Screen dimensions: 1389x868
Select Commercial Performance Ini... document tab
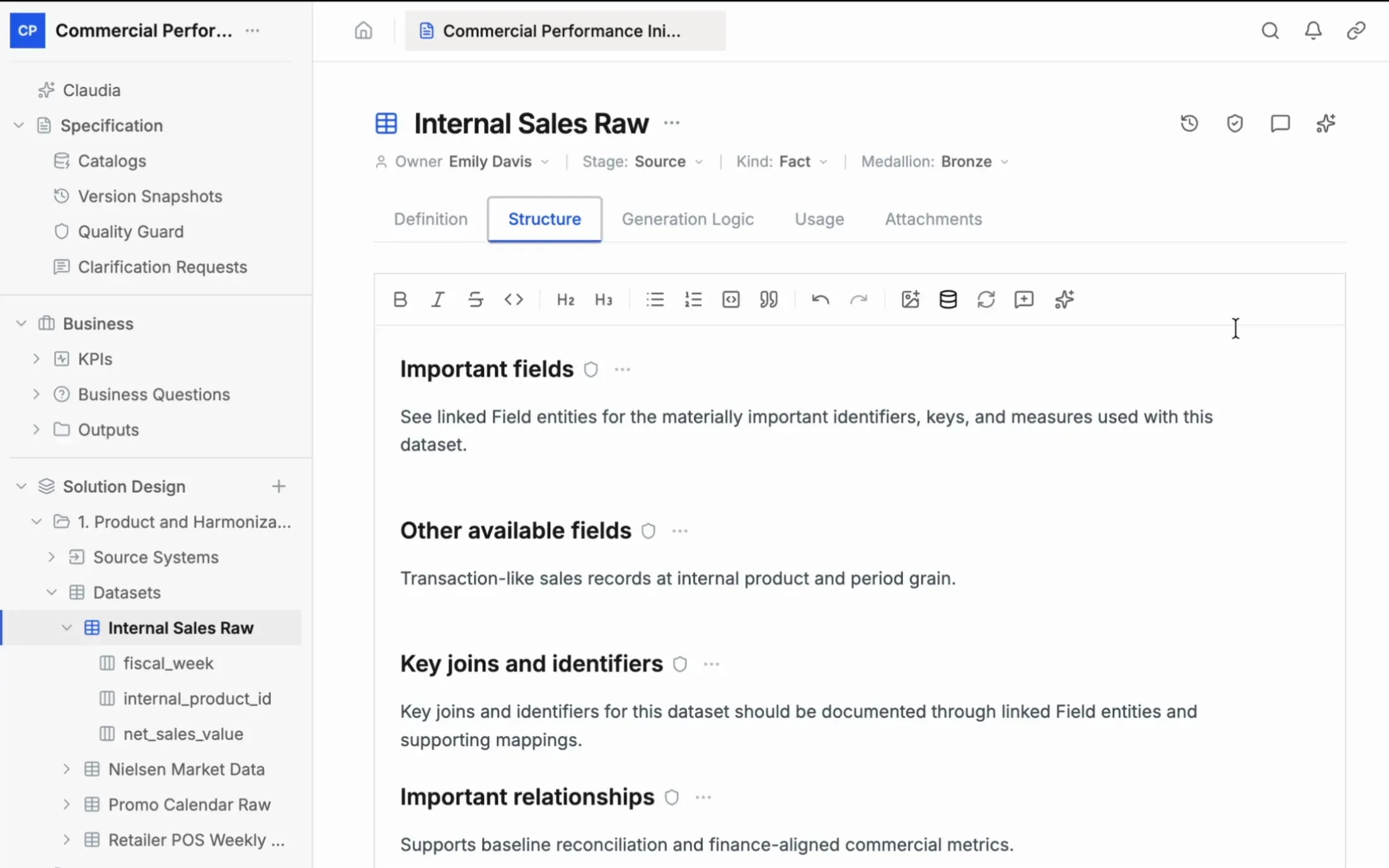[565, 31]
